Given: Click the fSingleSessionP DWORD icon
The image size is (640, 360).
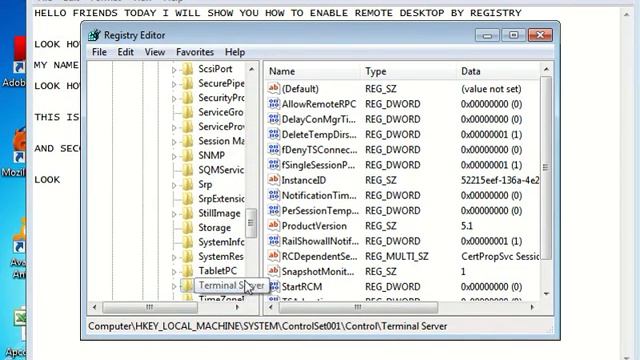Looking at the screenshot, I should pos(273,164).
